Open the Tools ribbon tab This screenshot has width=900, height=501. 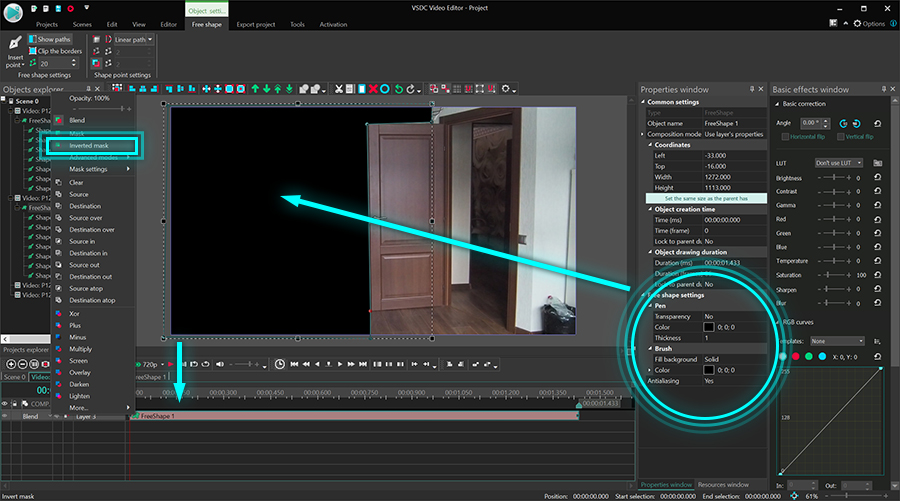[x=297, y=24]
